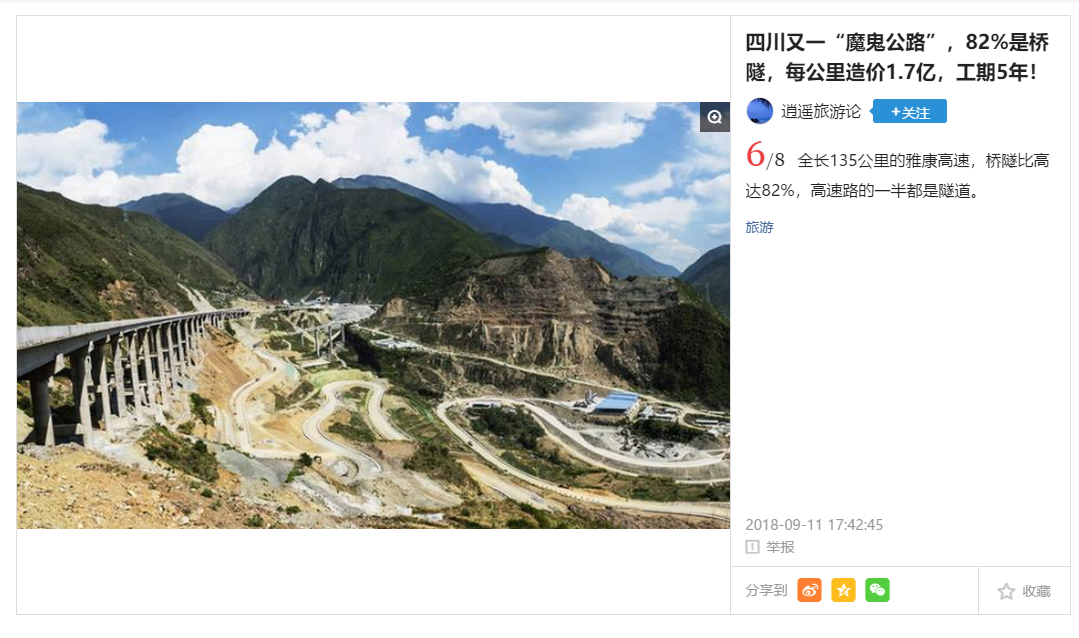This screenshot has height=638, width=1079.
Task: Click the magnifier zoom icon on photo
Action: click(x=715, y=117)
